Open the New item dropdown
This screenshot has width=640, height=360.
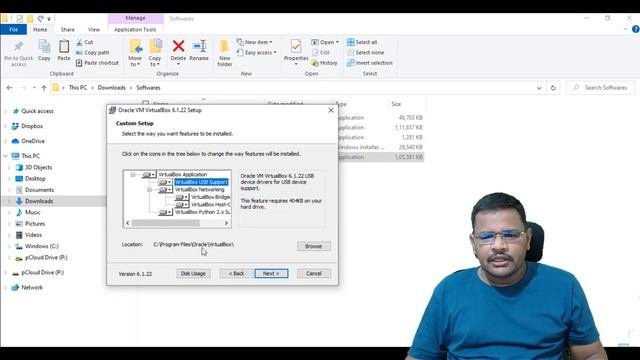(254, 42)
